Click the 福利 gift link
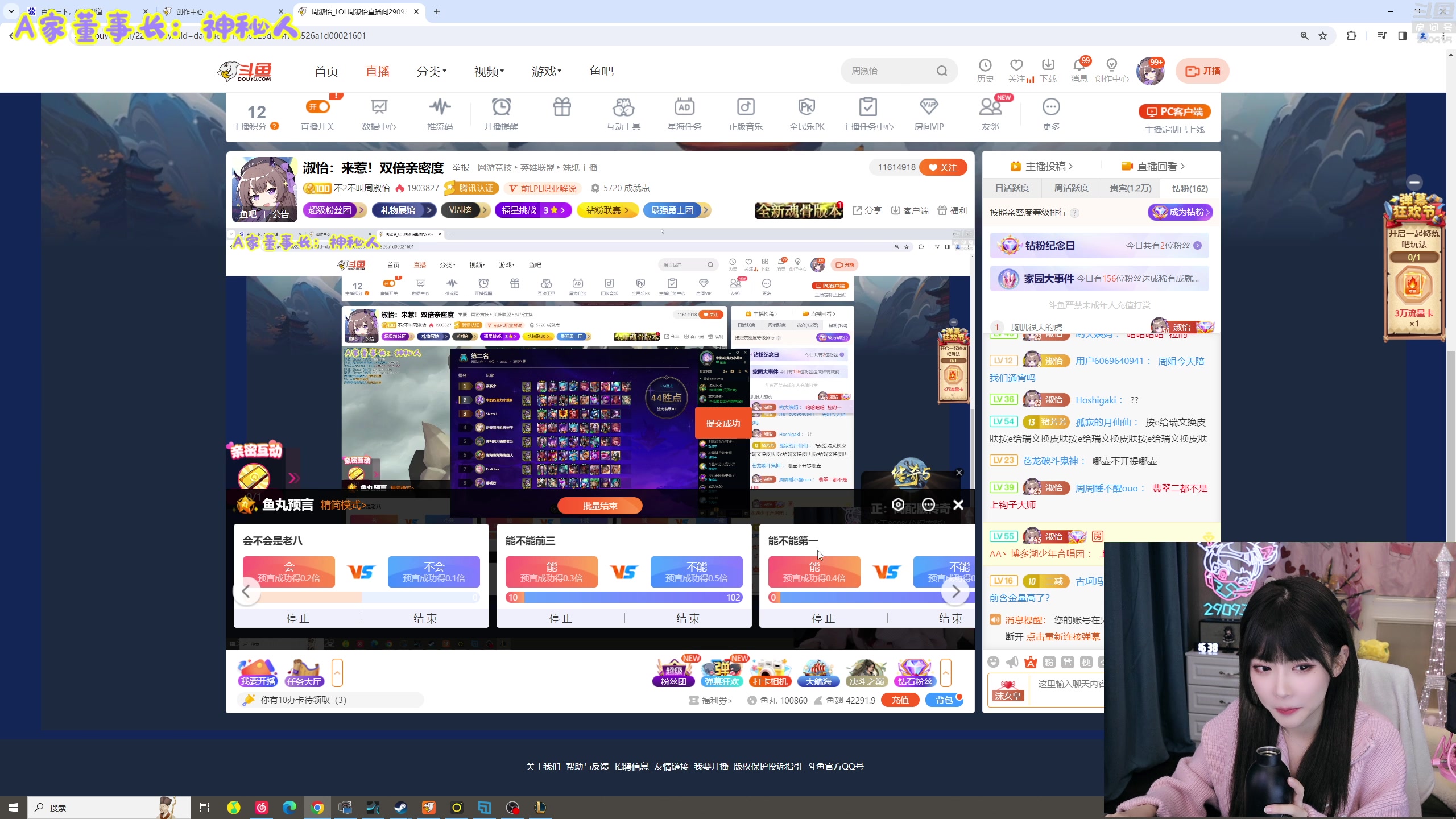This screenshot has width=1456, height=819. coord(952,210)
